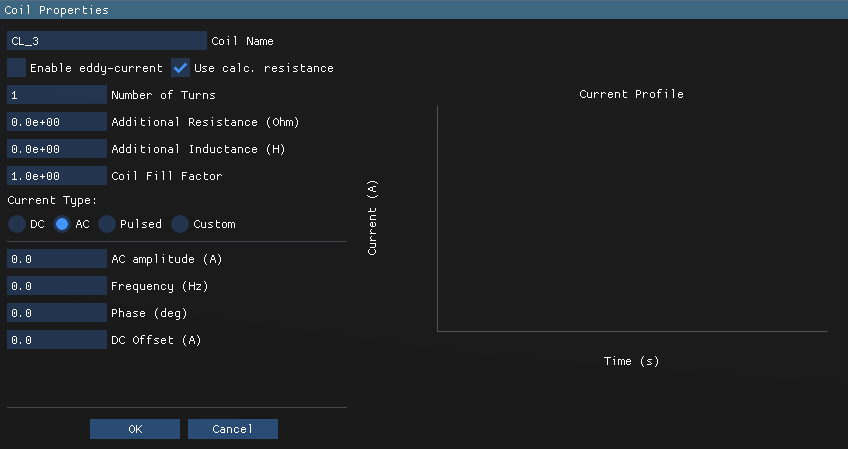Click inside the Current Profile plot area

click(632, 218)
